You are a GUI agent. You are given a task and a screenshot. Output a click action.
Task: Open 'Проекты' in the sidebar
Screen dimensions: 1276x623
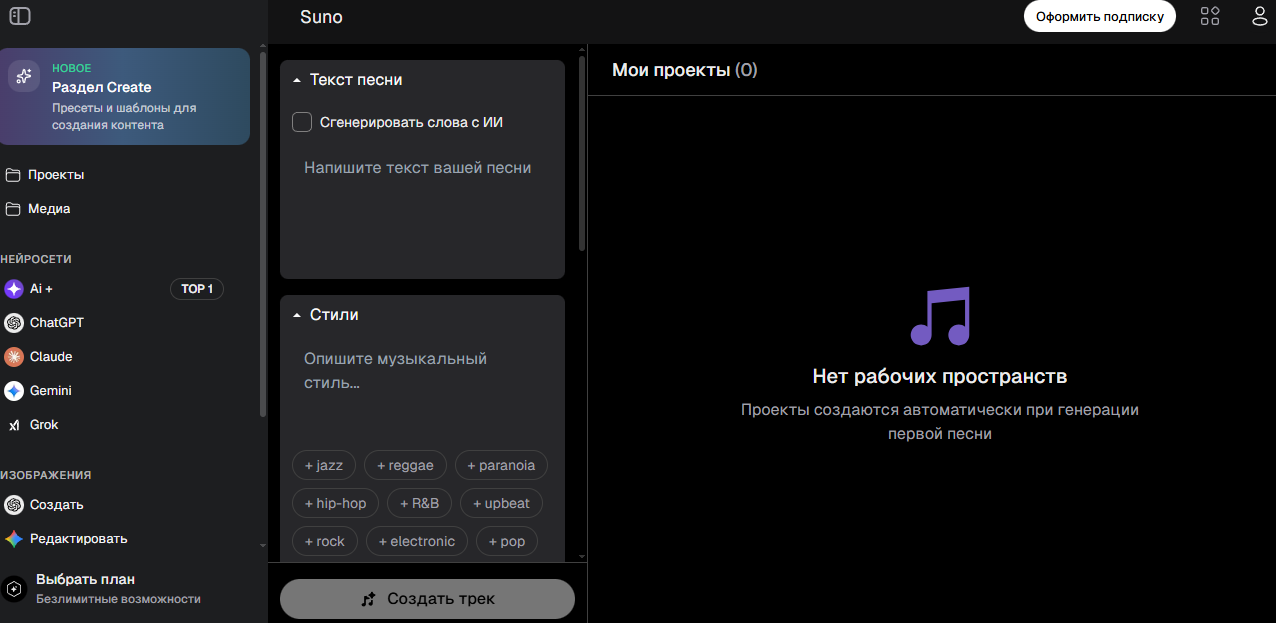pyautogui.click(x=55, y=175)
